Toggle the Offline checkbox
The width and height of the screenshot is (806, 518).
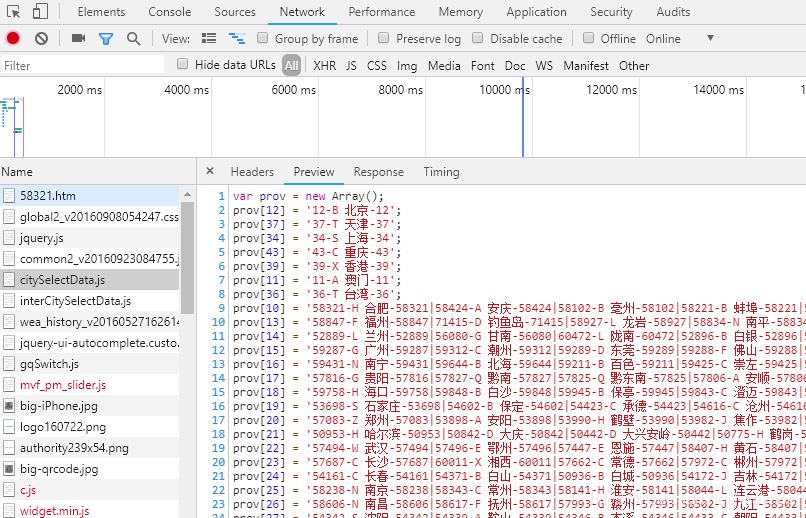(x=589, y=38)
